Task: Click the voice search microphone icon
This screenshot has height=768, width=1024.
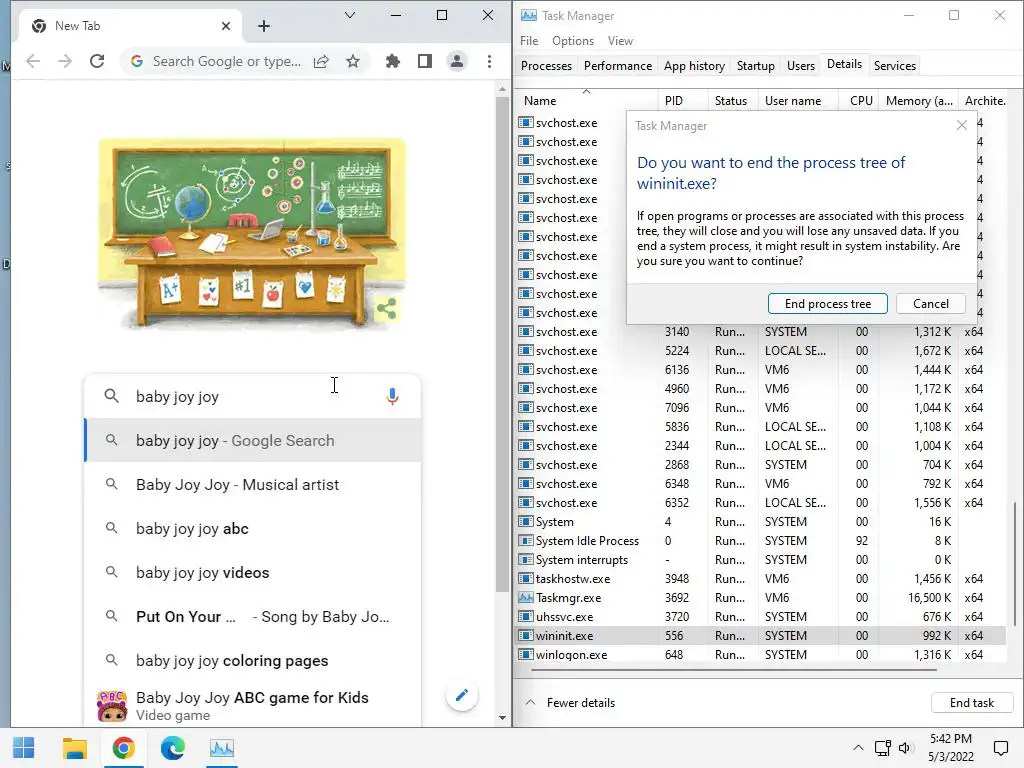Action: pyautogui.click(x=392, y=396)
